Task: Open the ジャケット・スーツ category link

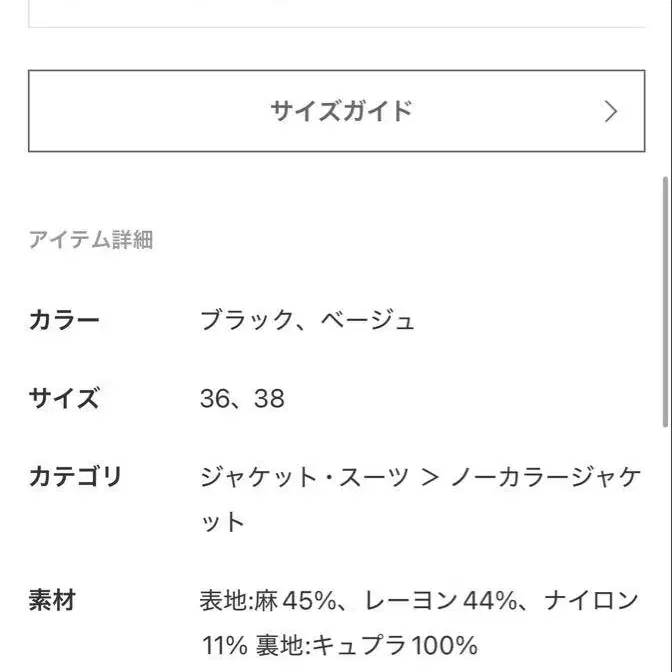Action: [304, 477]
